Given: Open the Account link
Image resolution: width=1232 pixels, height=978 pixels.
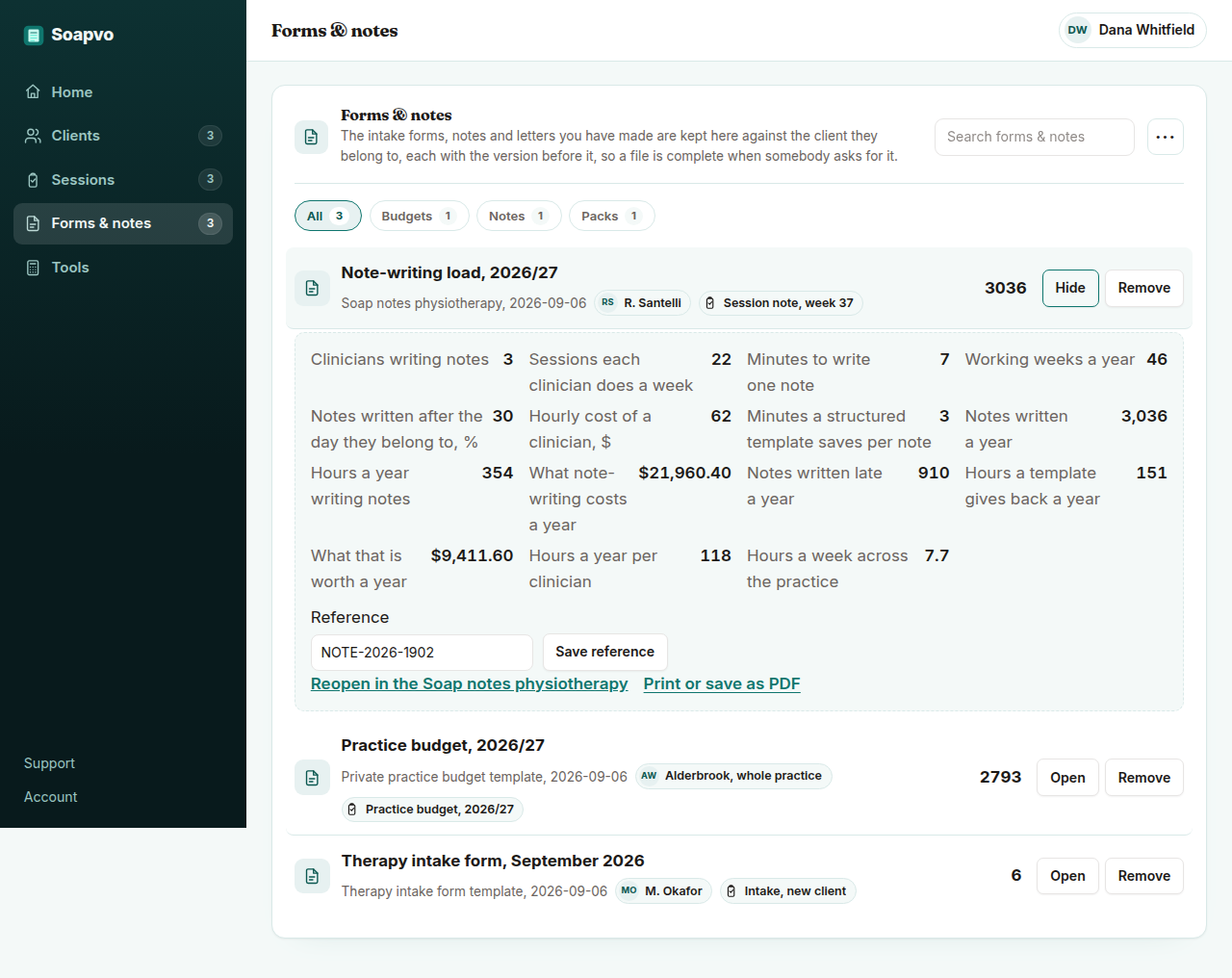Looking at the screenshot, I should [50, 797].
